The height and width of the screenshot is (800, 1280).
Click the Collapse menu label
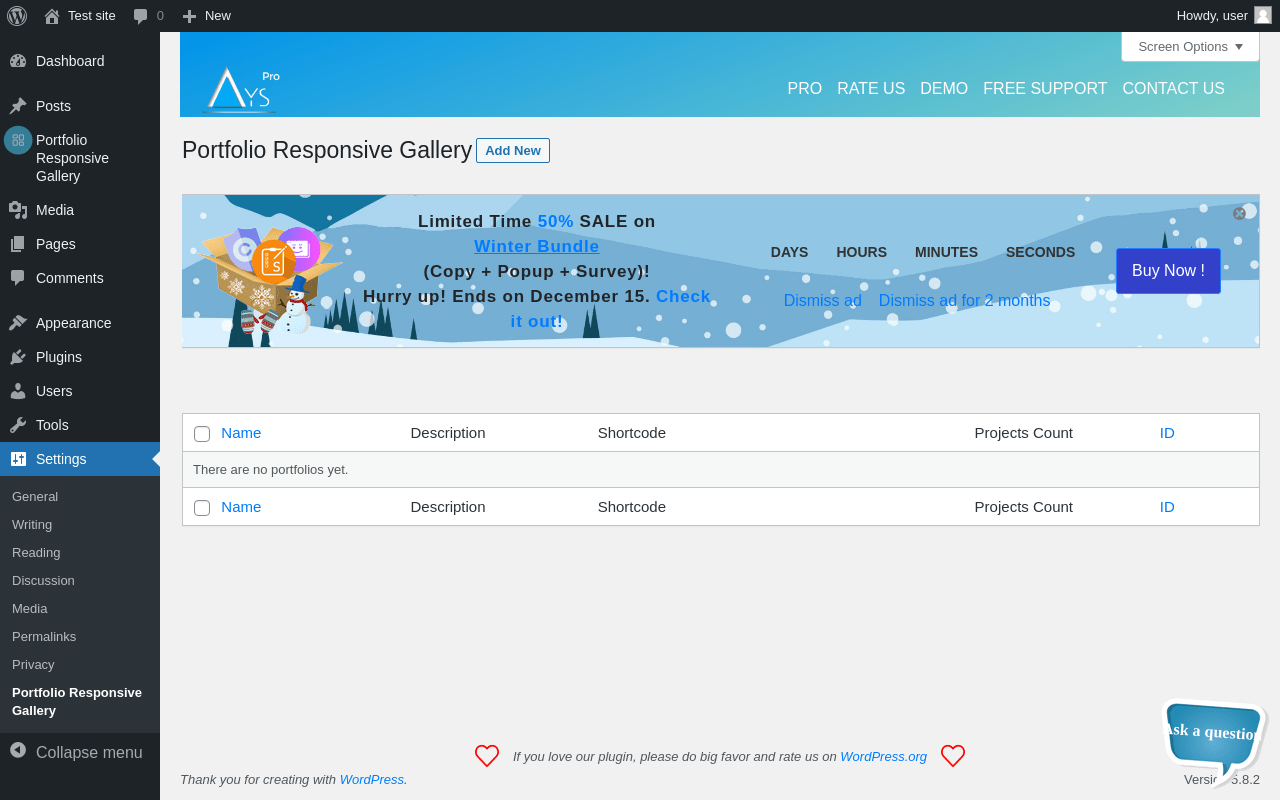click(89, 752)
